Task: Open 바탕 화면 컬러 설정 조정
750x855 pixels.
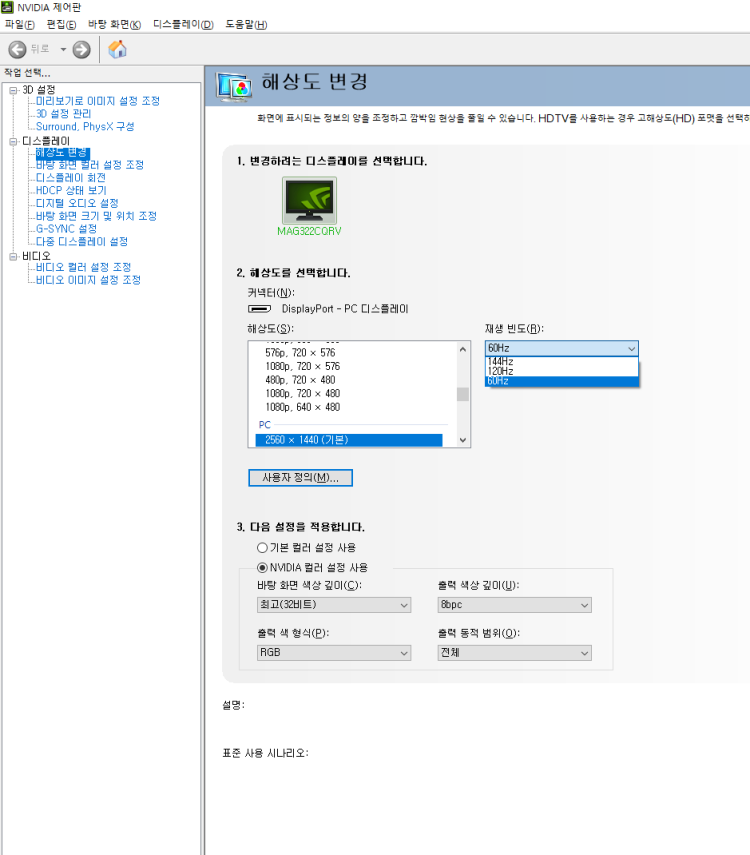Action: 89,165
